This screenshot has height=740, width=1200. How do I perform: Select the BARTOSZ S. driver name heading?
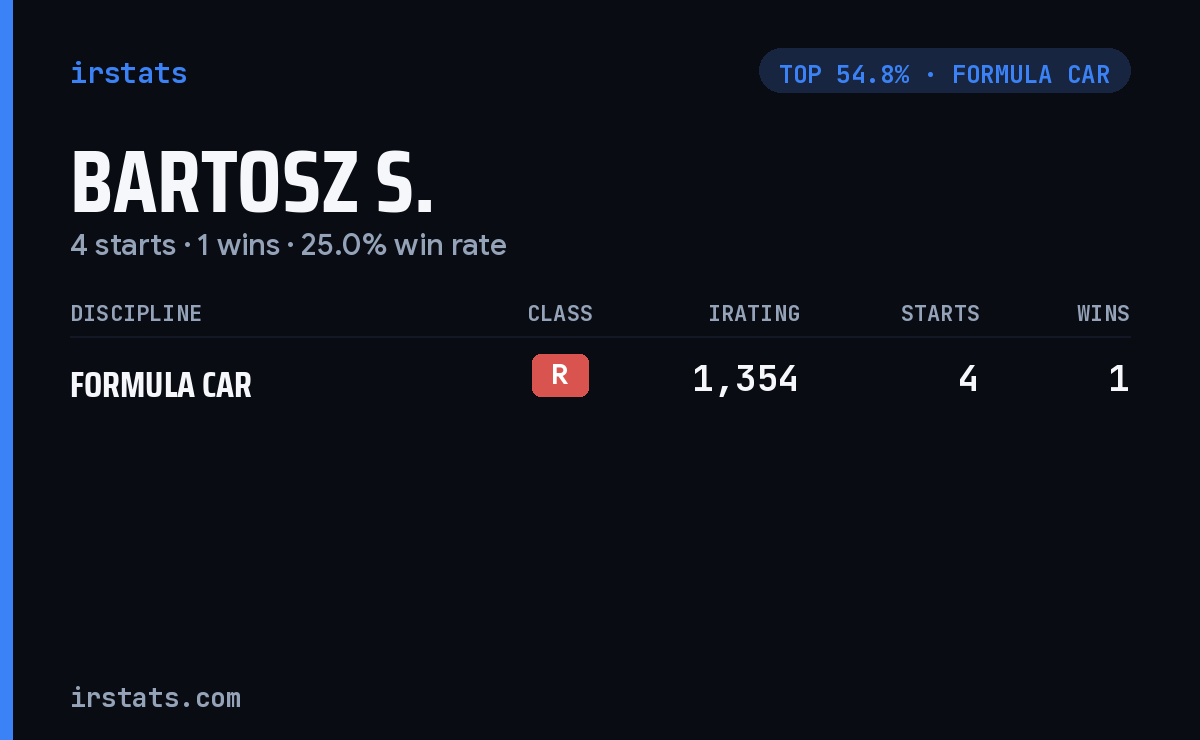252,184
